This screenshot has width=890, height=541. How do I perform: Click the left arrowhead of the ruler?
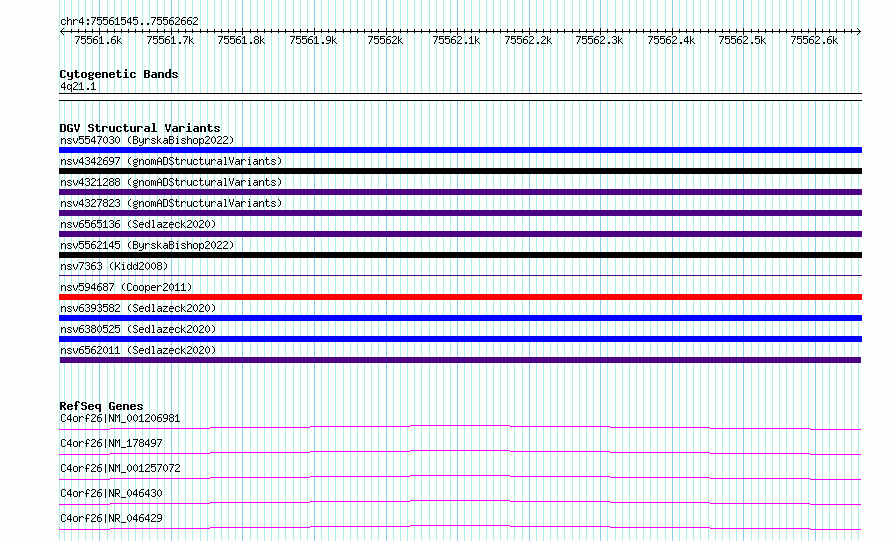tap(62, 32)
